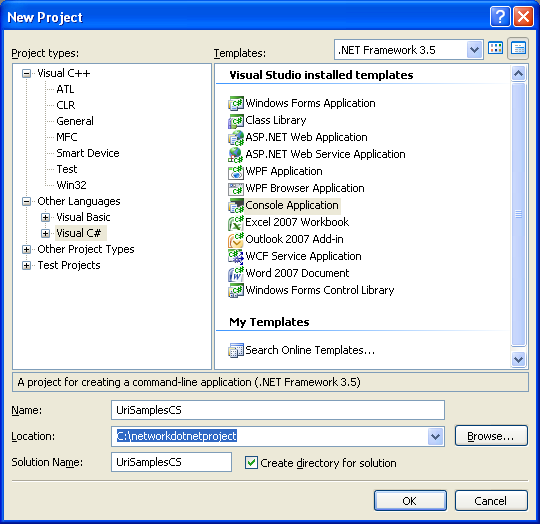Viewport: 540px width, 524px height.
Task: Click the Solution Name input field
Action: 171,462
